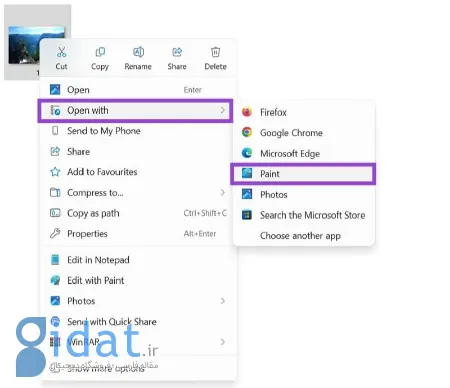Click the Share icon in top row

tap(177, 52)
